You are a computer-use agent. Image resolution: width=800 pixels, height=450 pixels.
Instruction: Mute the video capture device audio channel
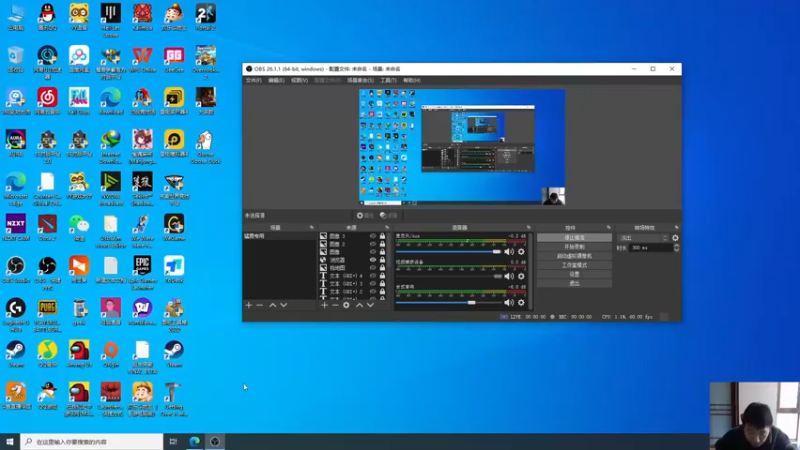509,276
